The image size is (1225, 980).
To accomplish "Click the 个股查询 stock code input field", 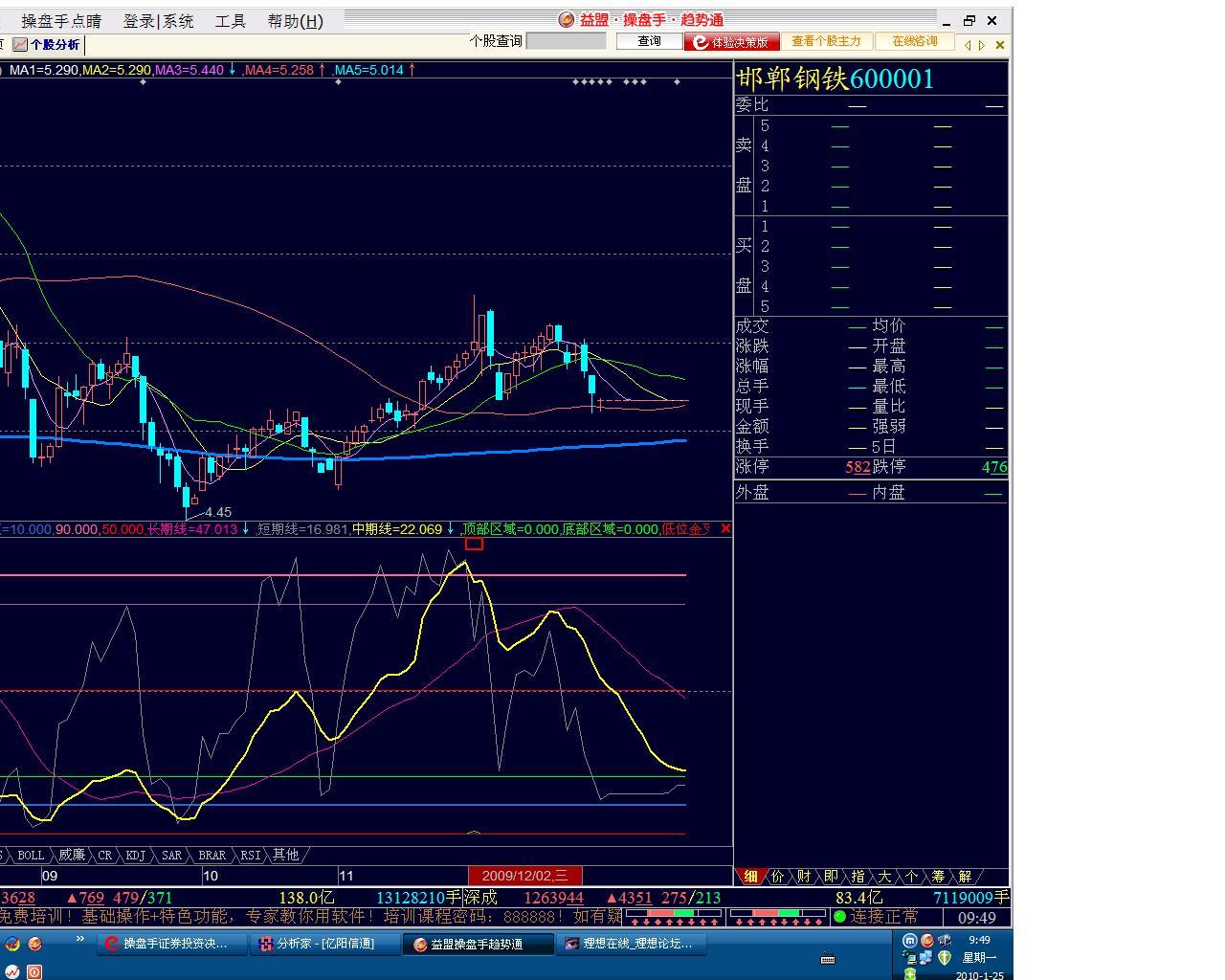I will [x=567, y=41].
